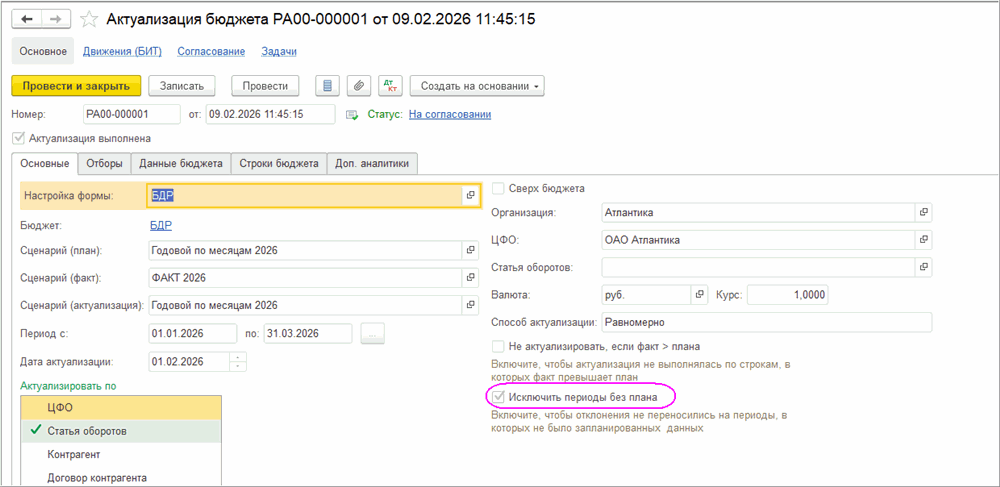
Task: Open the Организация field's open-item icon
Action: [x=923, y=212]
